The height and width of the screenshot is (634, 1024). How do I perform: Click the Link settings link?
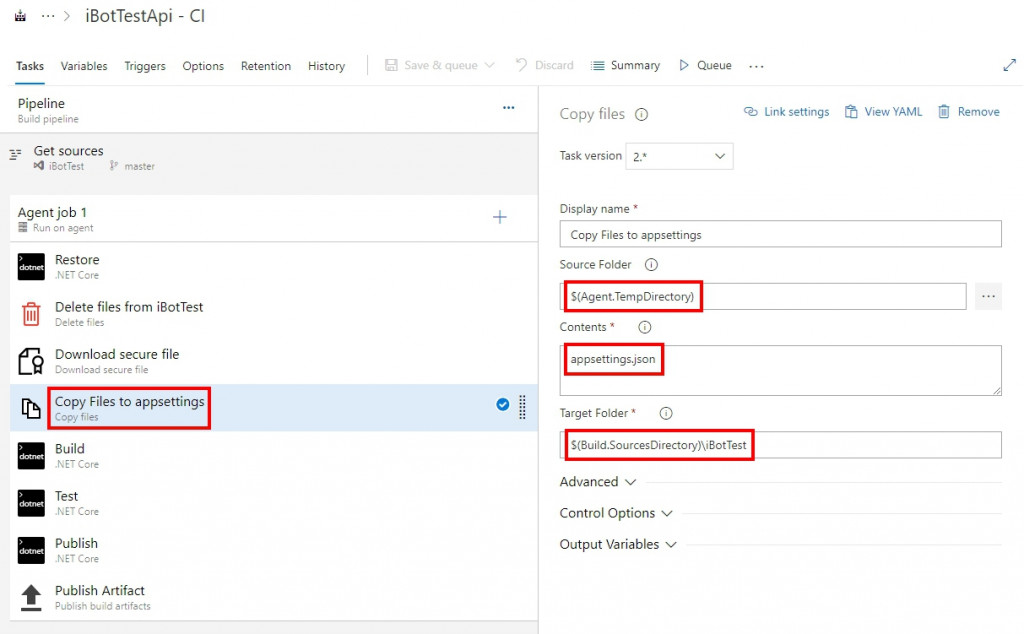pyautogui.click(x=787, y=112)
